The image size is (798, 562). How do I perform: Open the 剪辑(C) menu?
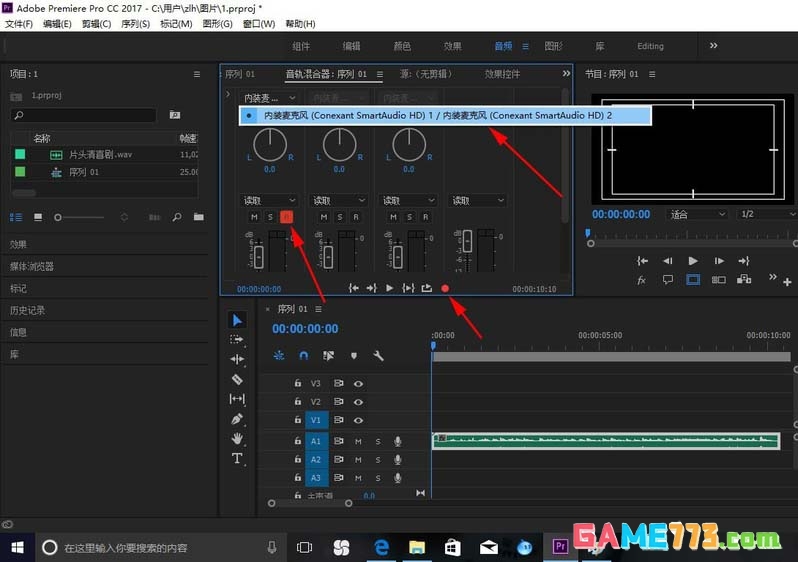[96, 24]
